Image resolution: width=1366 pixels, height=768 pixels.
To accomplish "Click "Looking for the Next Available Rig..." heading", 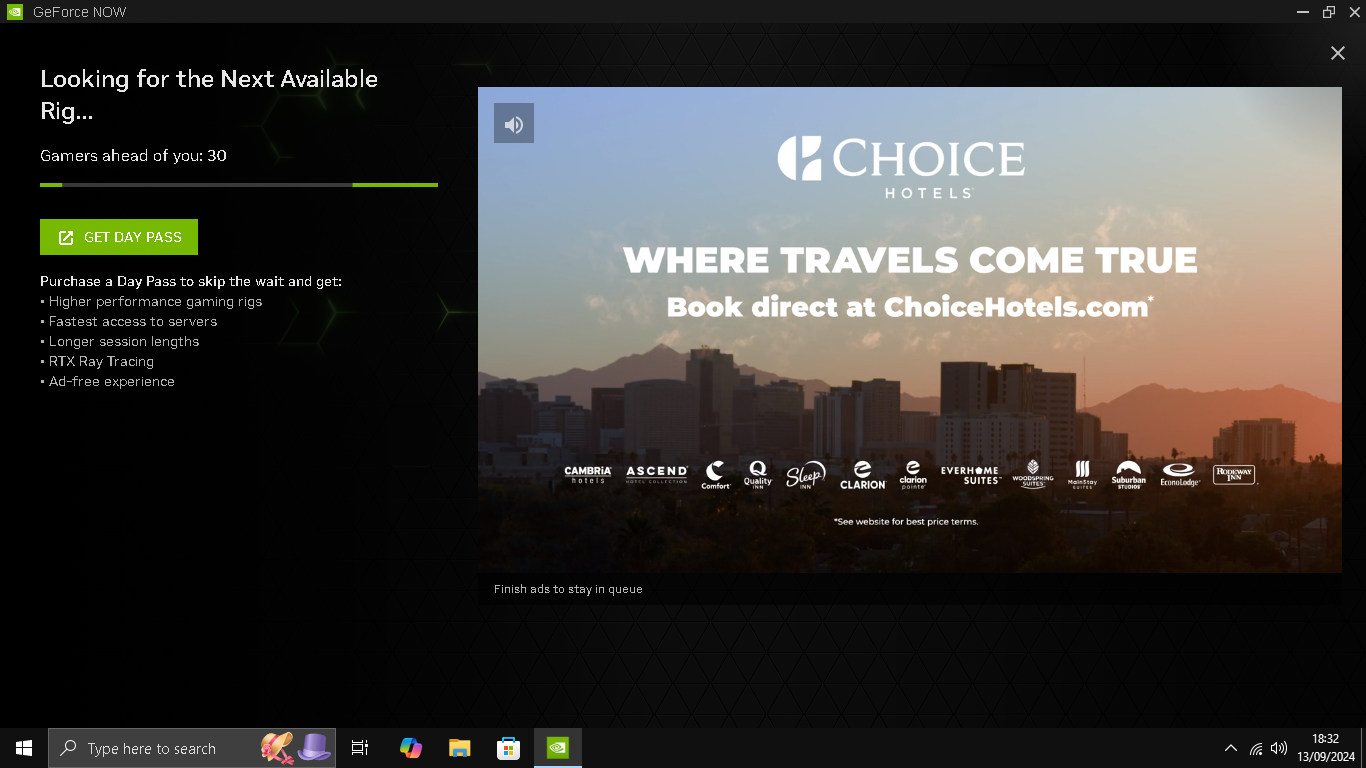I will pyautogui.click(x=209, y=95).
